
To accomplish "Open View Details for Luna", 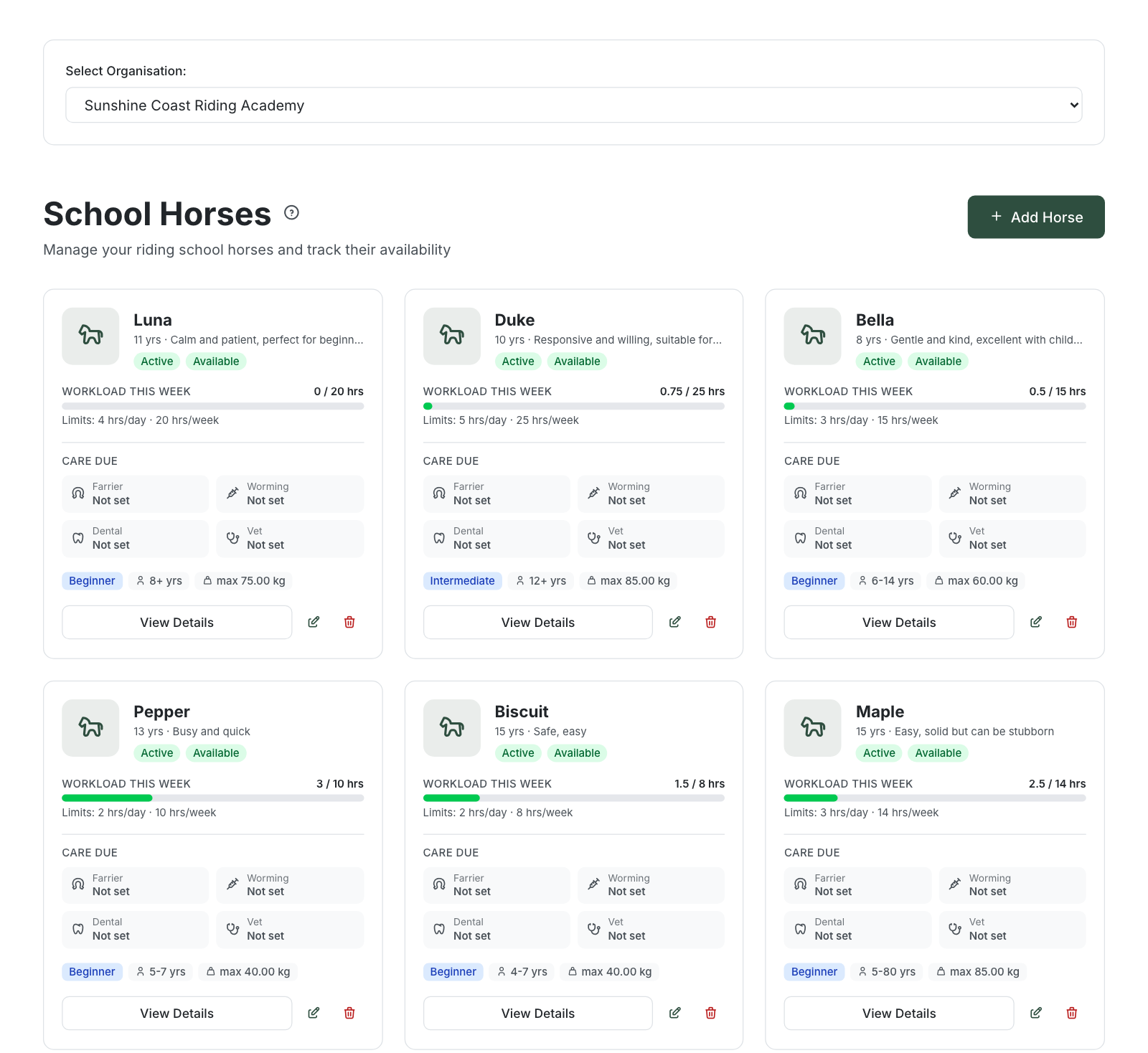I will 177,622.
